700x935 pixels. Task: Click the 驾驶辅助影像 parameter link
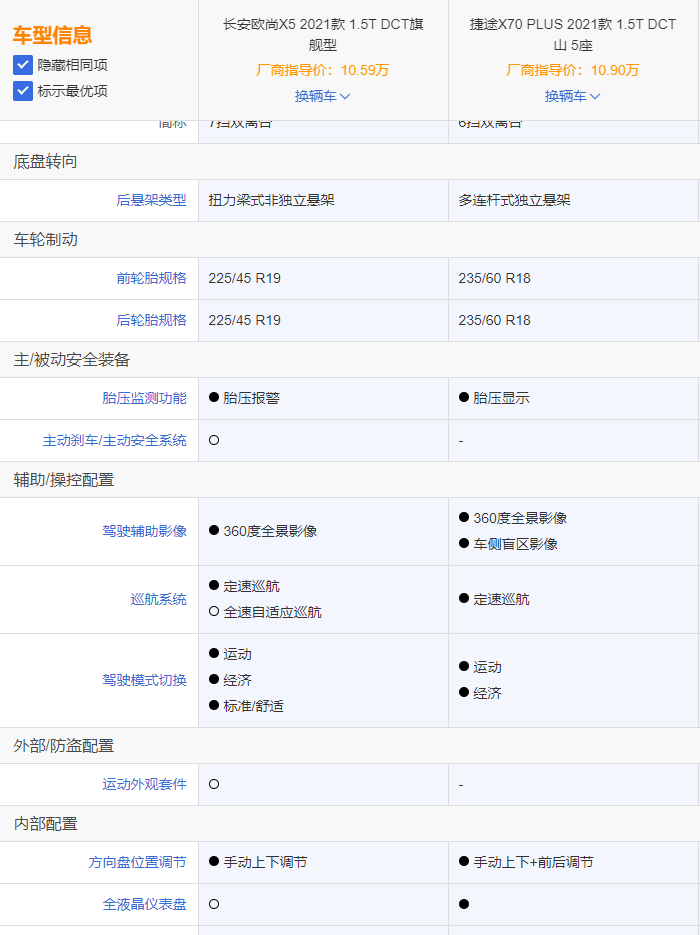[144, 531]
